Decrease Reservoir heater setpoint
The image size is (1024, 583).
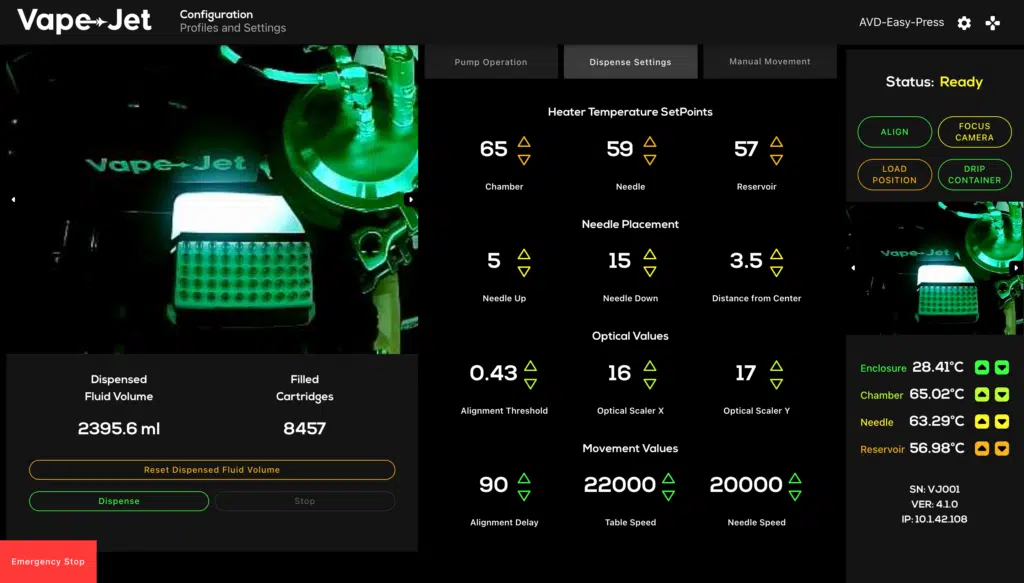[x=776, y=159]
